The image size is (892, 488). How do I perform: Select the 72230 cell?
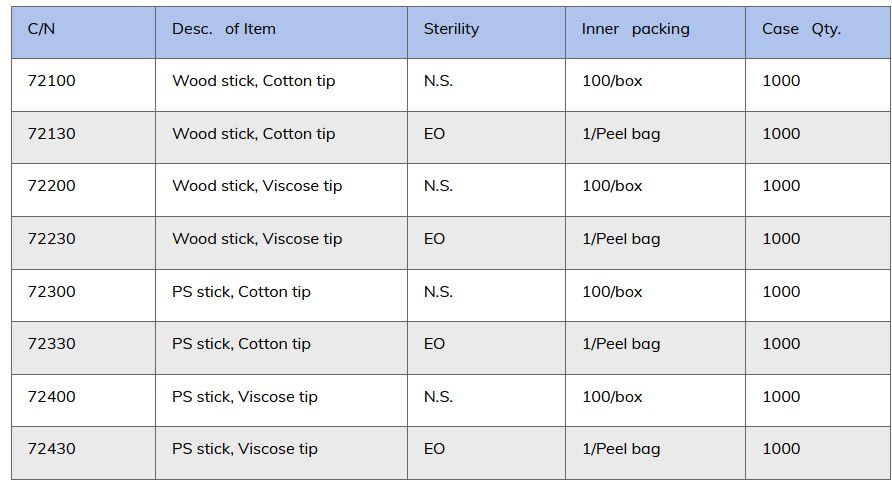click(x=51, y=239)
